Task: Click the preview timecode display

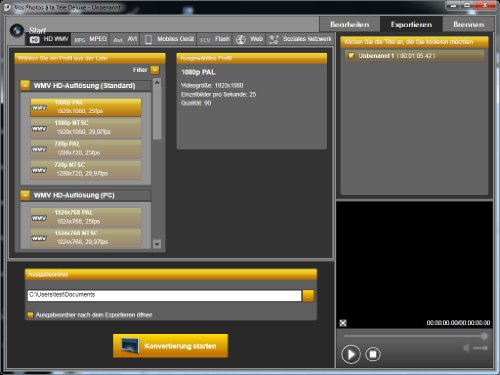Action: [x=458, y=323]
